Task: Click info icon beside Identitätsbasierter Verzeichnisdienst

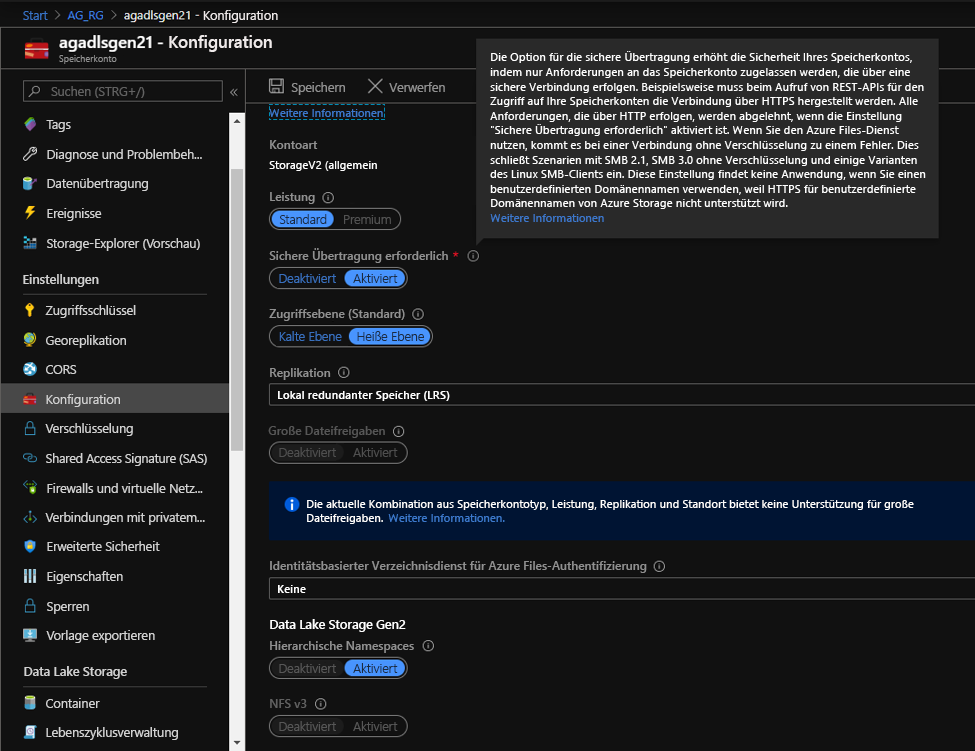Action: pos(659,566)
